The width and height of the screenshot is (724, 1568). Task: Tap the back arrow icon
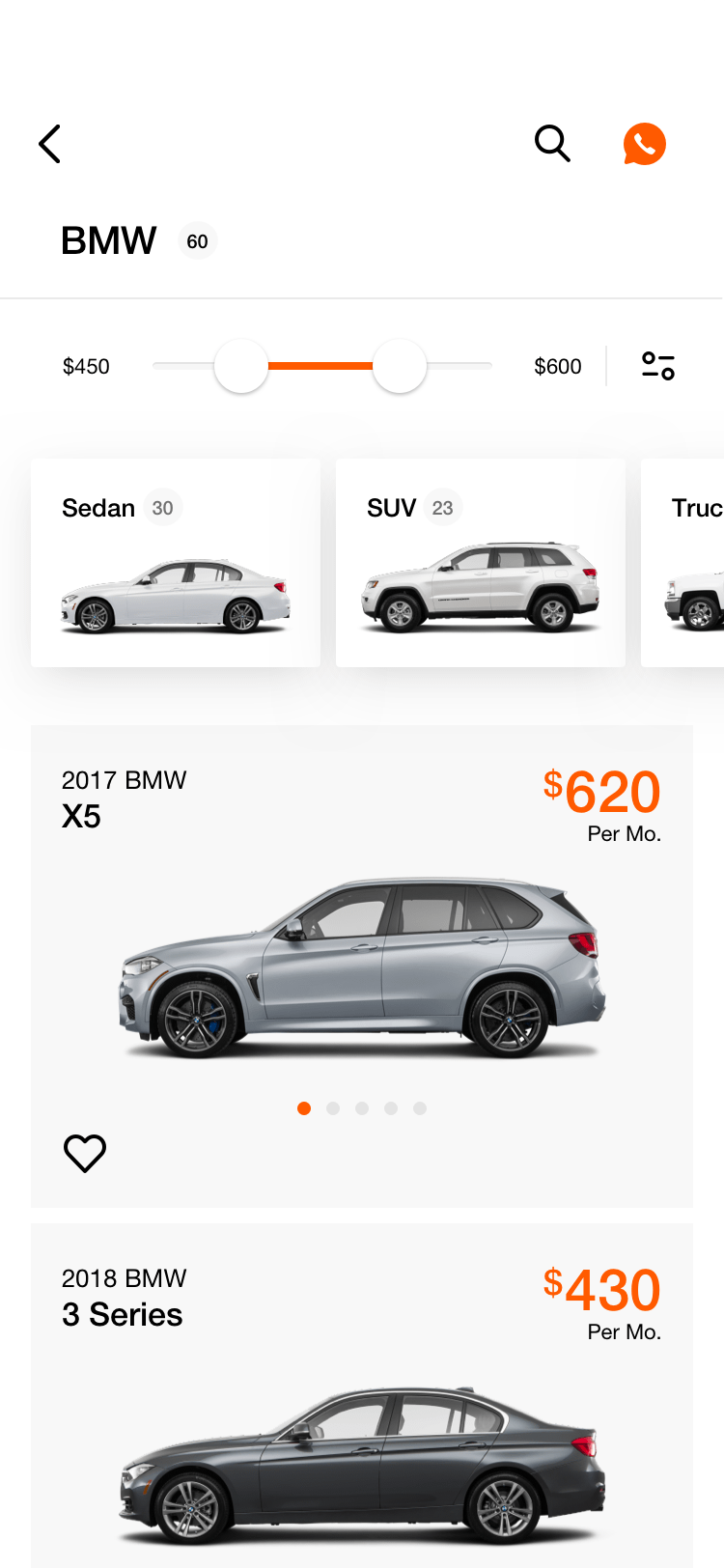tap(49, 144)
